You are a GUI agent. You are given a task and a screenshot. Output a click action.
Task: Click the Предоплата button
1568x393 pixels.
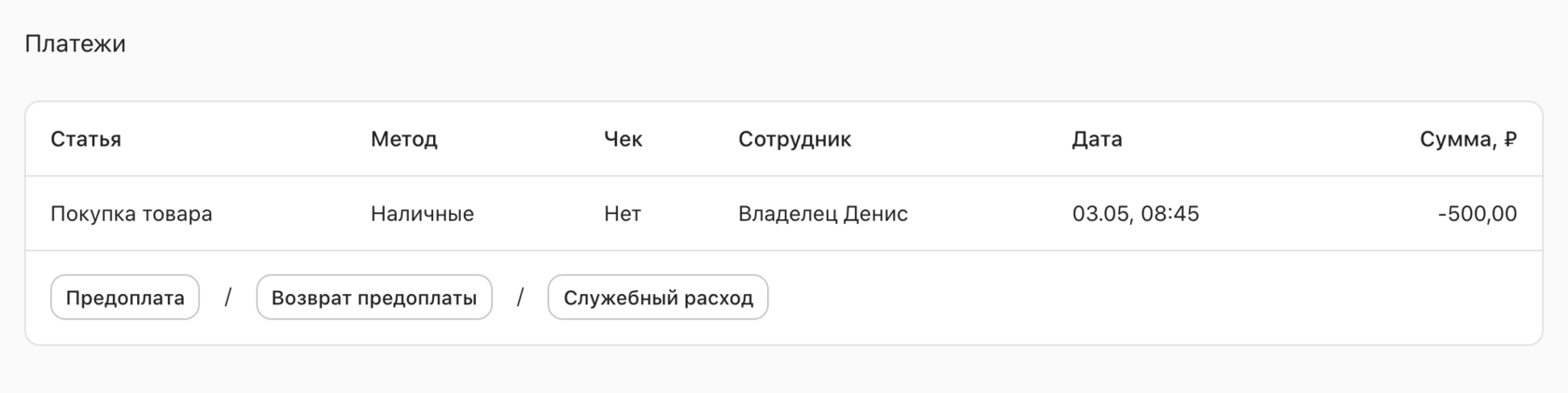point(125,298)
